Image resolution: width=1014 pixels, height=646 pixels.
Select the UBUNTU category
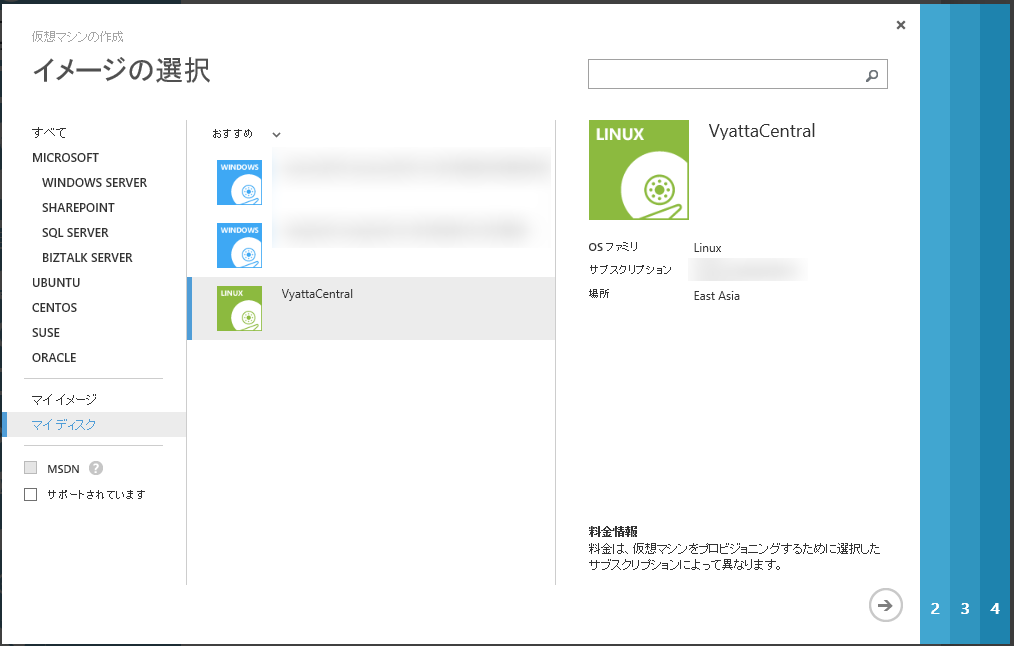pos(56,283)
